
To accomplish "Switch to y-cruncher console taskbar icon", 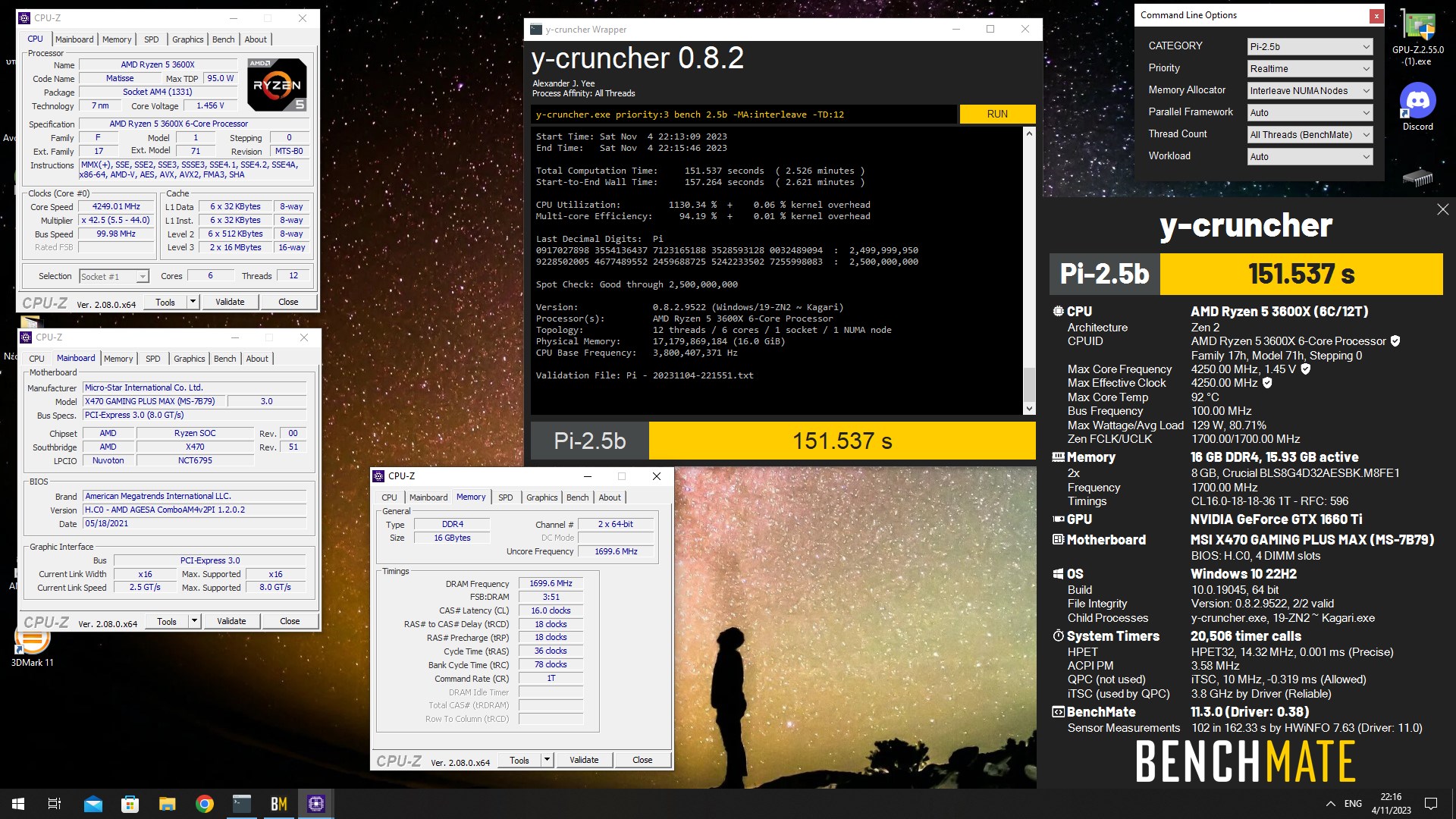I will [241, 804].
